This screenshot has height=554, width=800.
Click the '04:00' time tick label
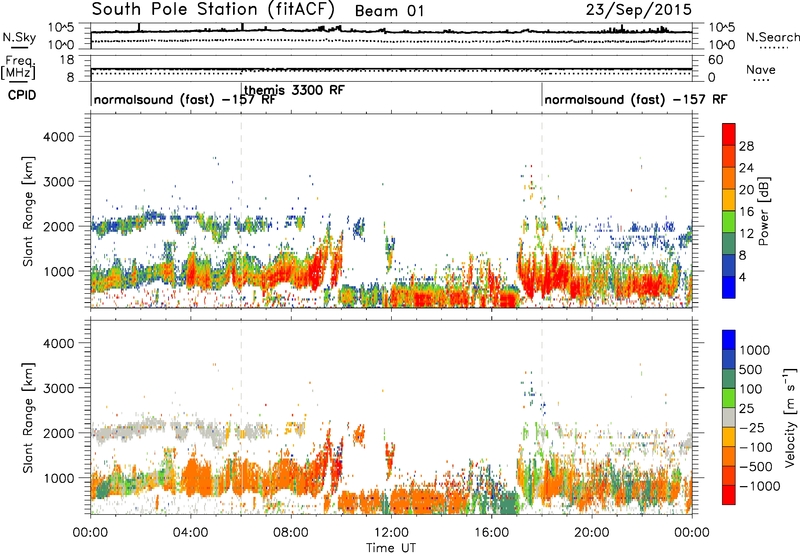190,533
